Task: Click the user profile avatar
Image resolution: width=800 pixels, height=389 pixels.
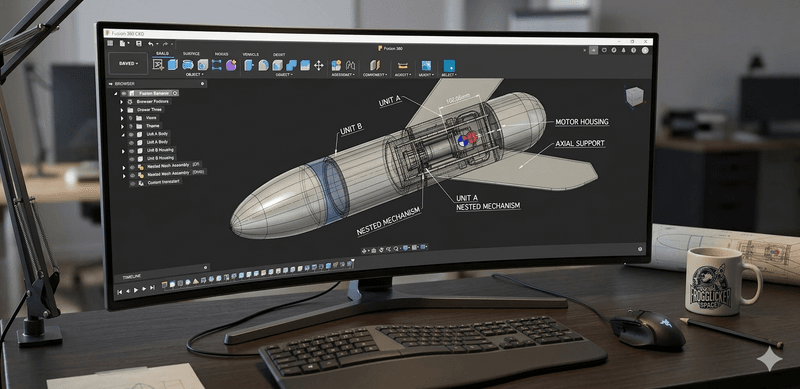Action: [645, 51]
